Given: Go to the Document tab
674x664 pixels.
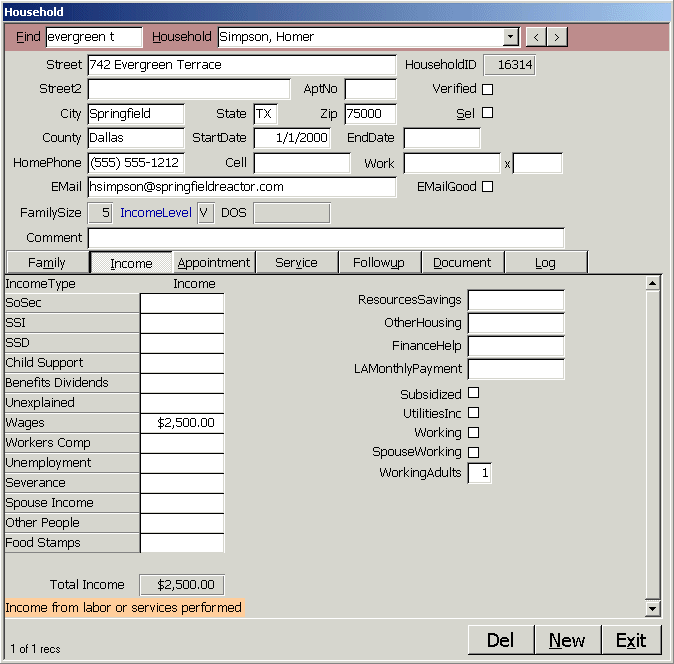Looking at the screenshot, I should [x=462, y=263].
